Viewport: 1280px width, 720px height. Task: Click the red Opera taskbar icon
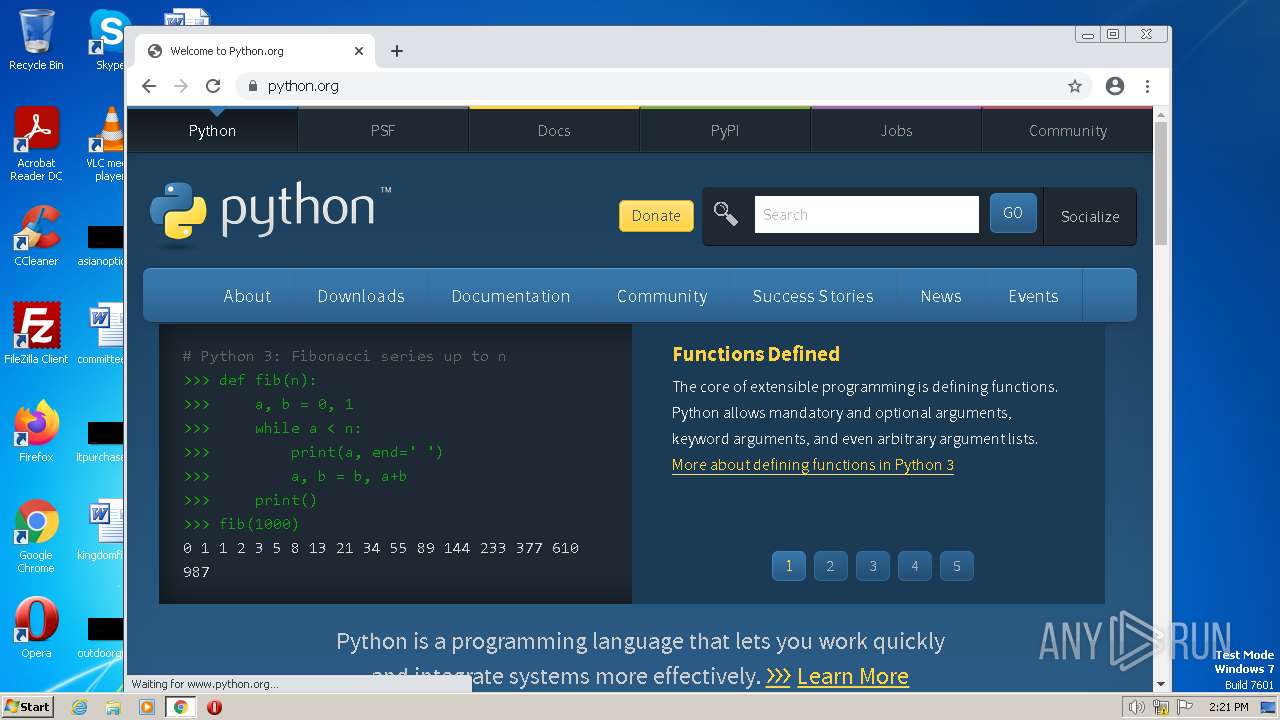click(x=214, y=707)
